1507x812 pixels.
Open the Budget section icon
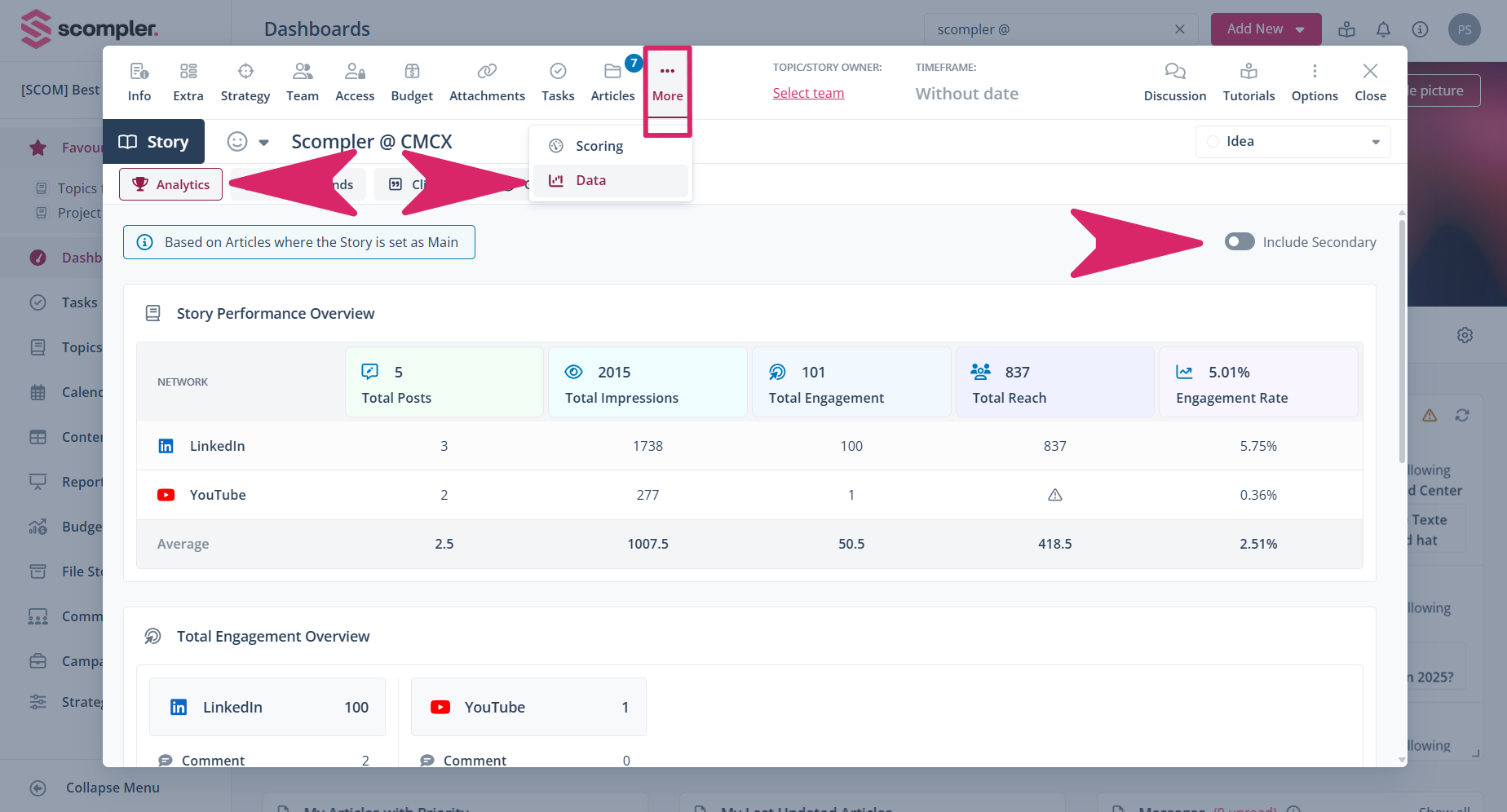pos(412,72)
